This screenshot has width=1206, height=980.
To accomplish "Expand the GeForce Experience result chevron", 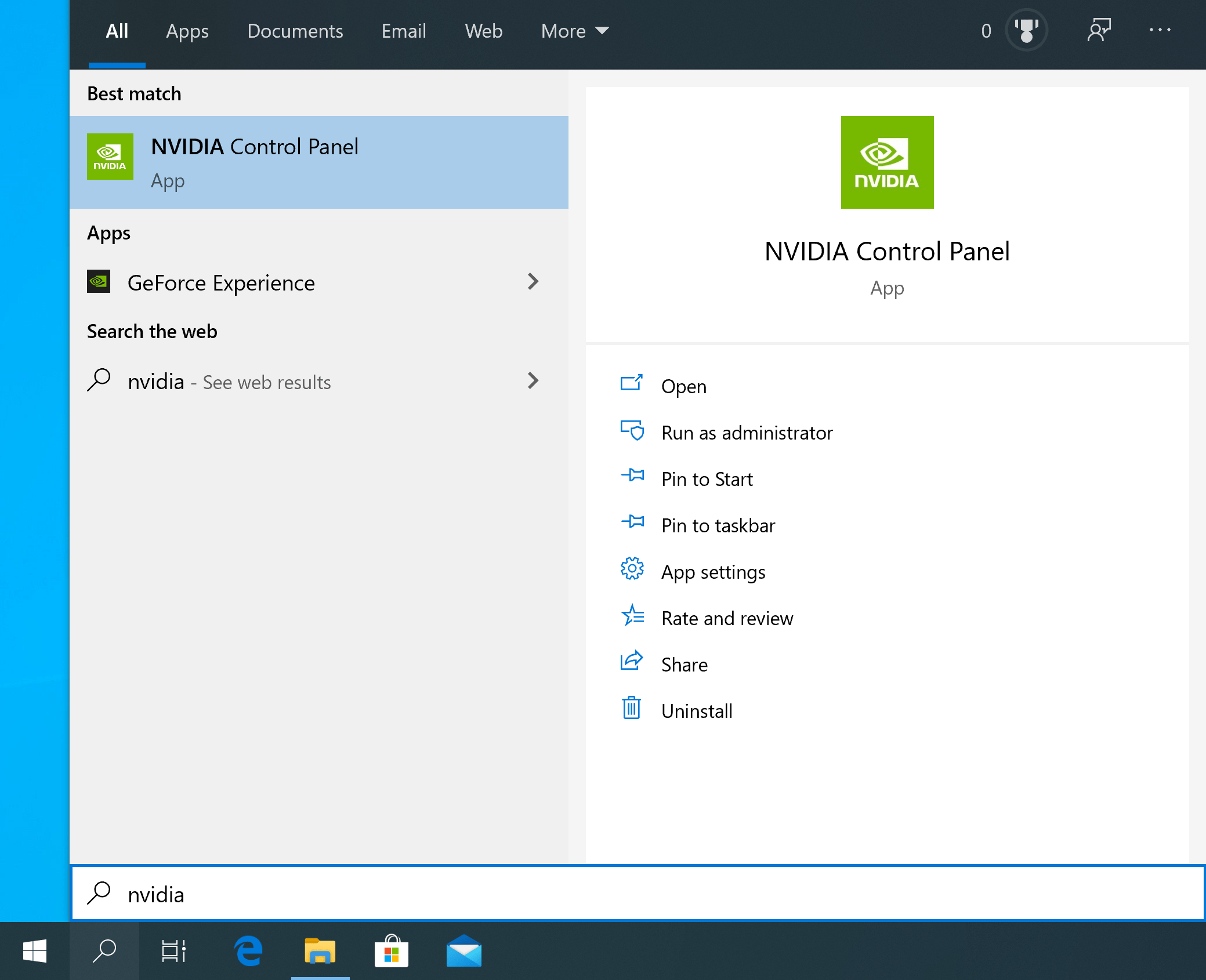I will [533, 282].
